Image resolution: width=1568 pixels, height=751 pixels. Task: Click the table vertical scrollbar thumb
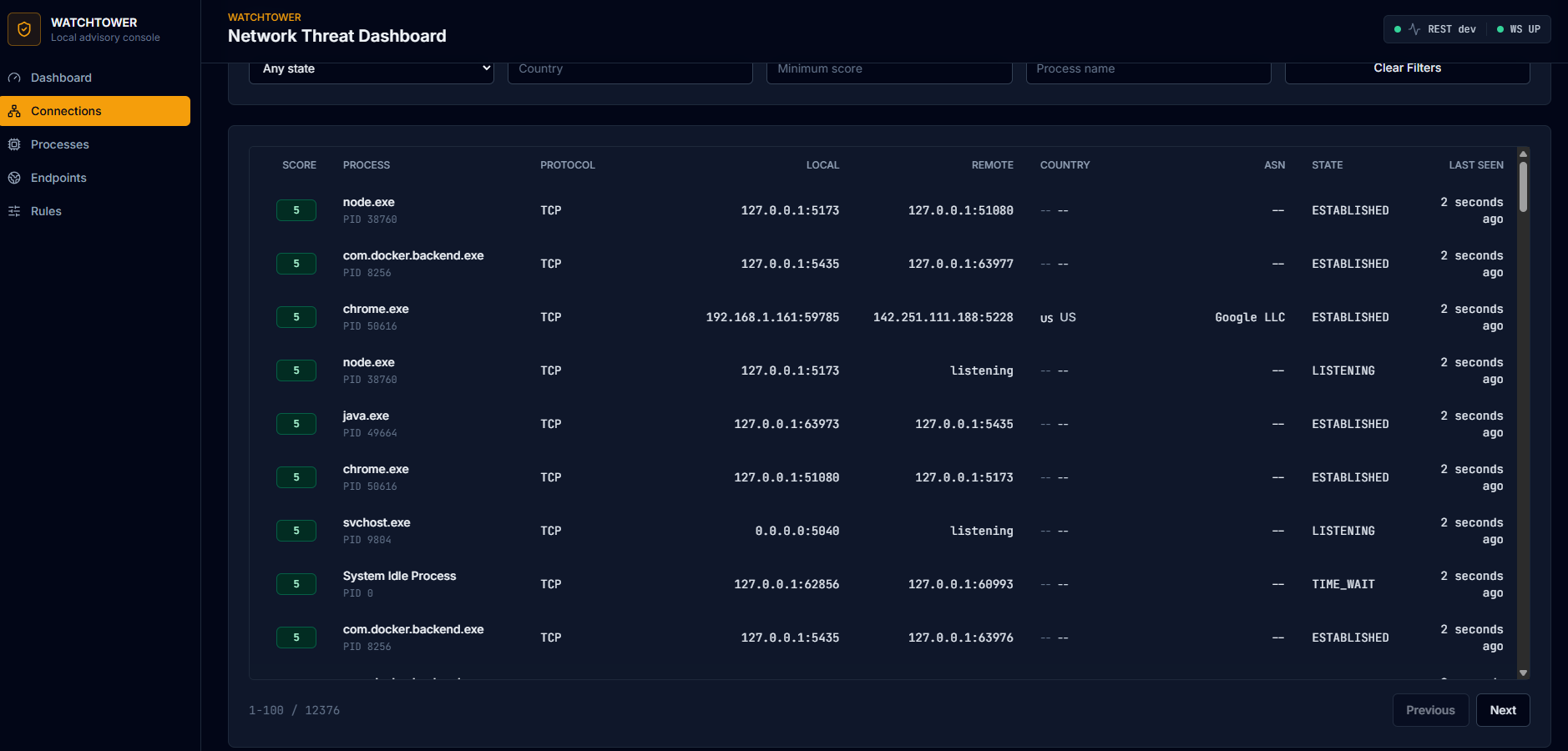tap(1523, 187)
